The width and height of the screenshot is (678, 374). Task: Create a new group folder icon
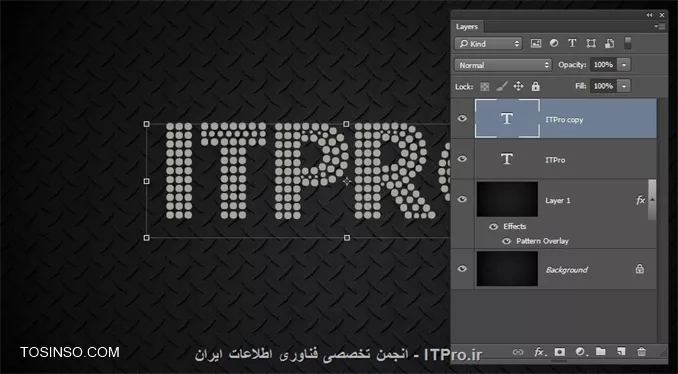click(600, 352)
